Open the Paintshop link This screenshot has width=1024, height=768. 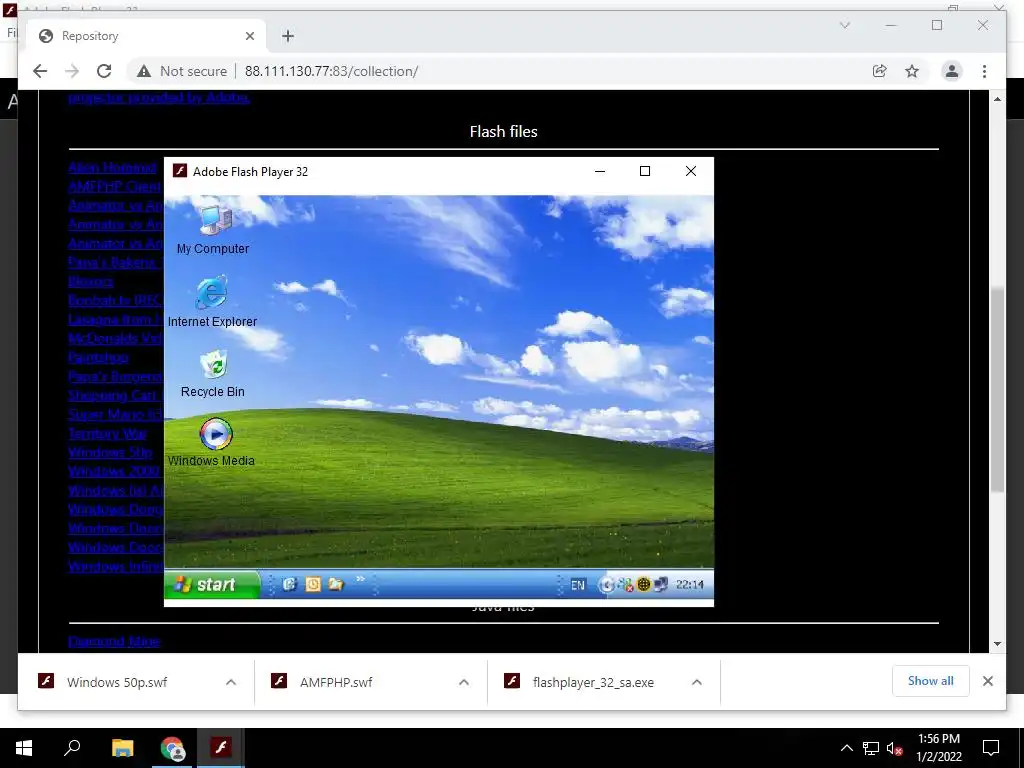tap(98, 357)
